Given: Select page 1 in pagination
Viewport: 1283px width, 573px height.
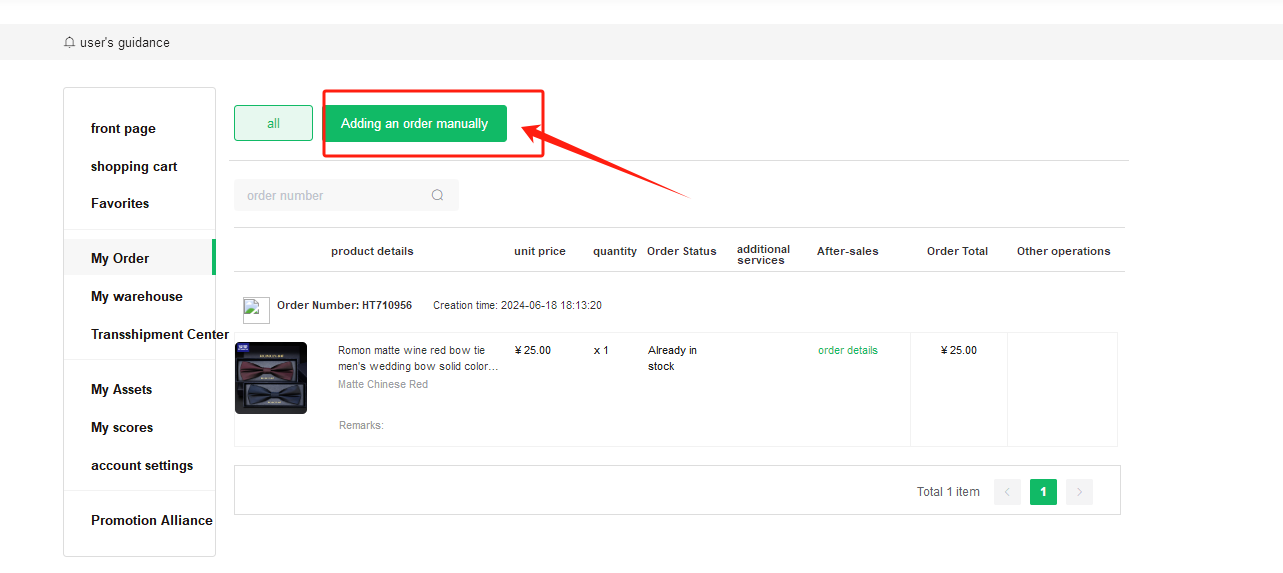Looking at the screenshot, I should click(x=1043, y=492).
